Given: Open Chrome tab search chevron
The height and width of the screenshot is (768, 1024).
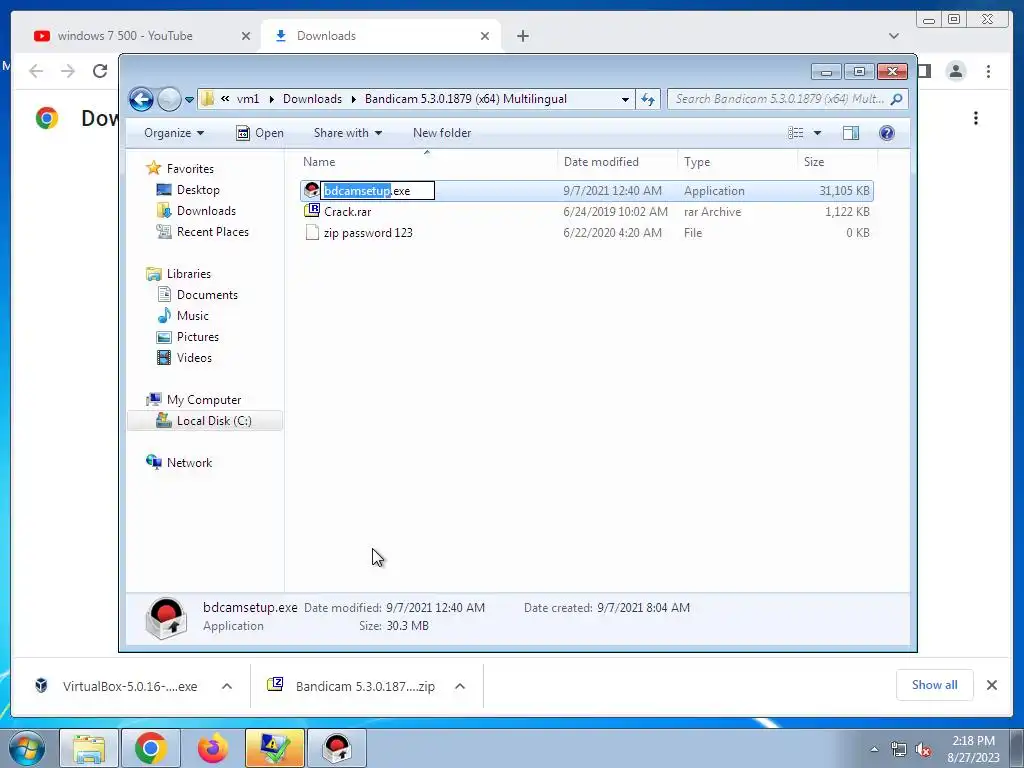Looking at the screenshot, I should (x=893, y=36).
